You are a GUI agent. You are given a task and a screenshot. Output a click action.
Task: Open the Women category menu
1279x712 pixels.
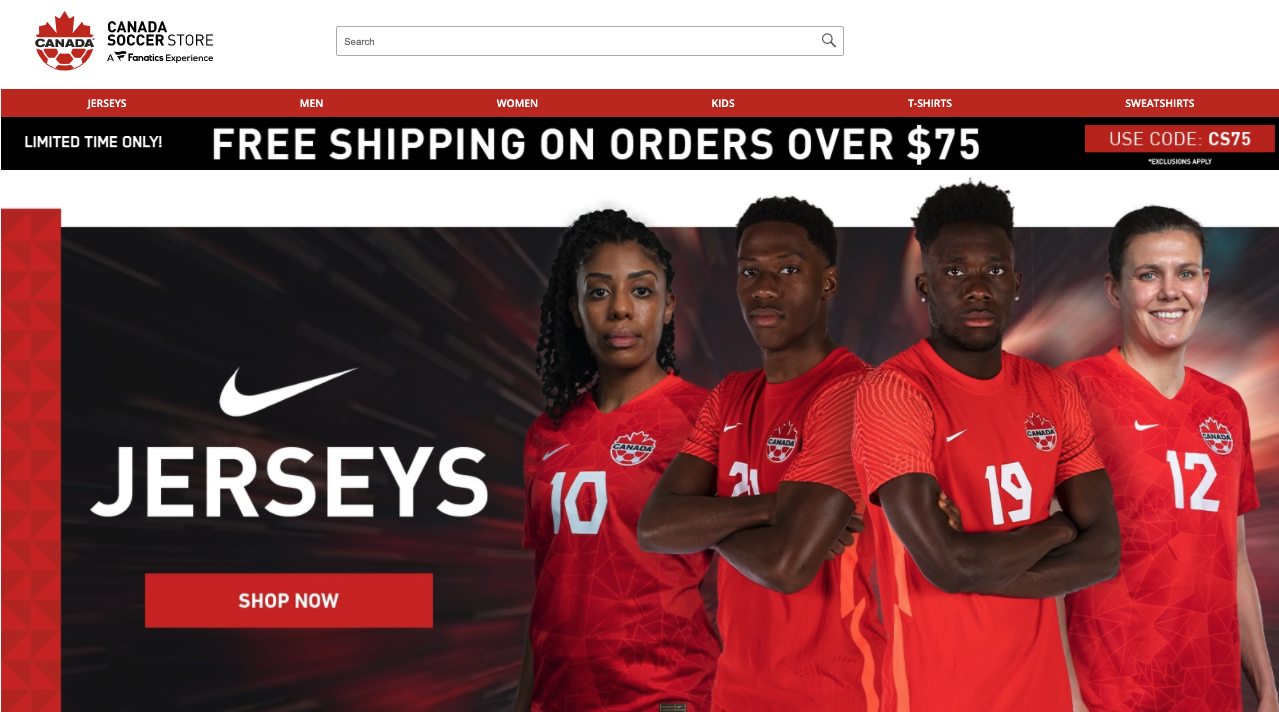click(517, 103)
